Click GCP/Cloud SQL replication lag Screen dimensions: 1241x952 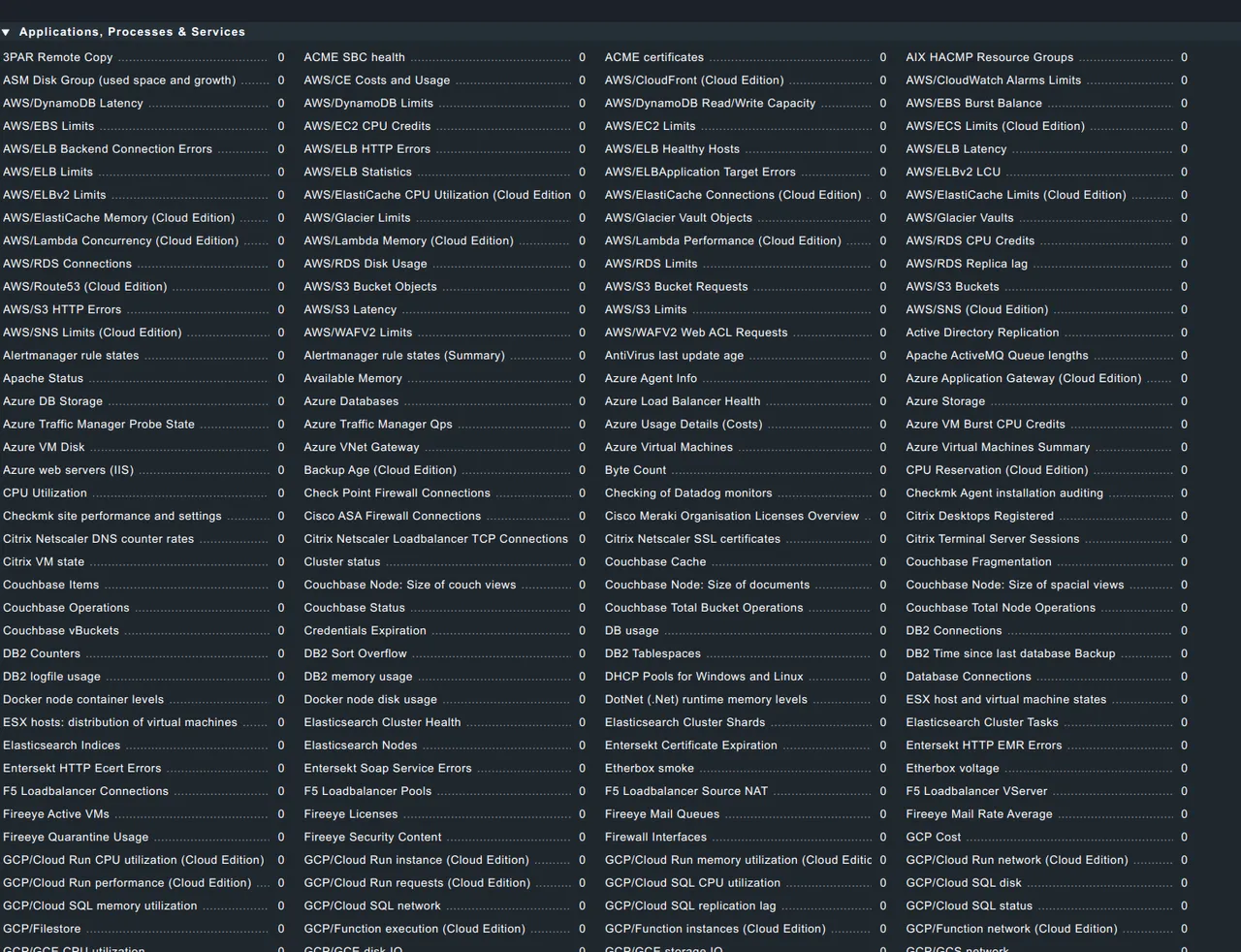point(690,906)
